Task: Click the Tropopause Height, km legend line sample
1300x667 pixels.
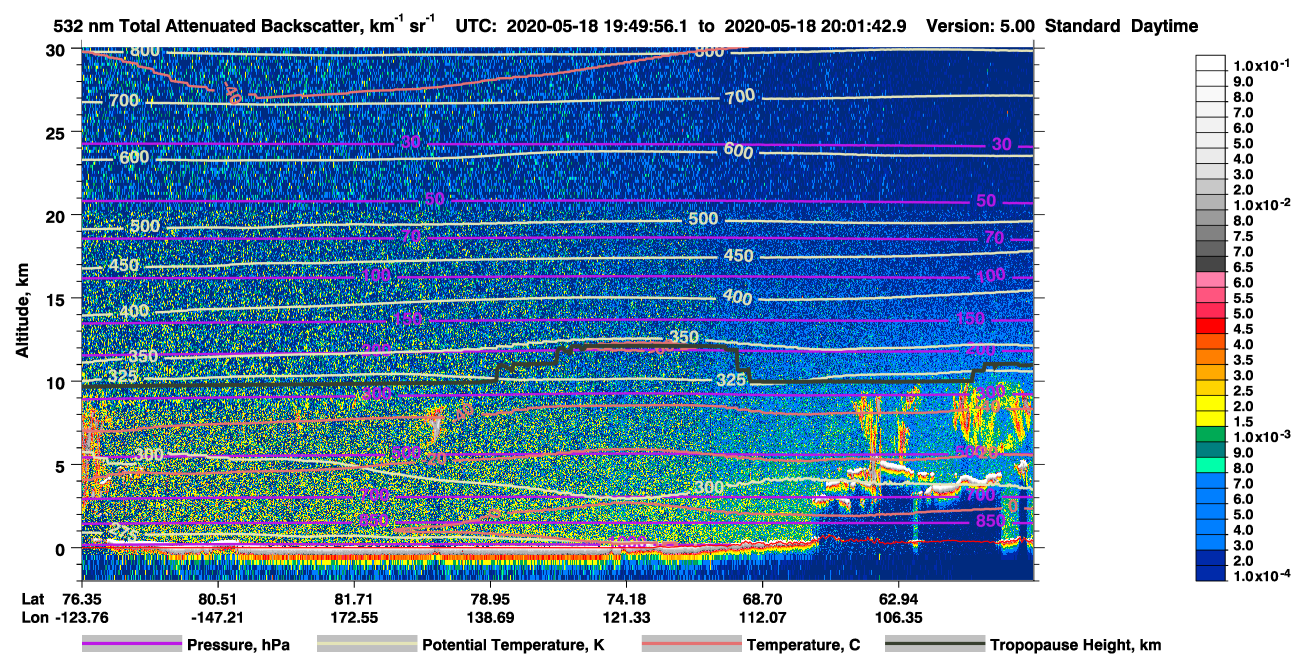Action: pos(934,645)
